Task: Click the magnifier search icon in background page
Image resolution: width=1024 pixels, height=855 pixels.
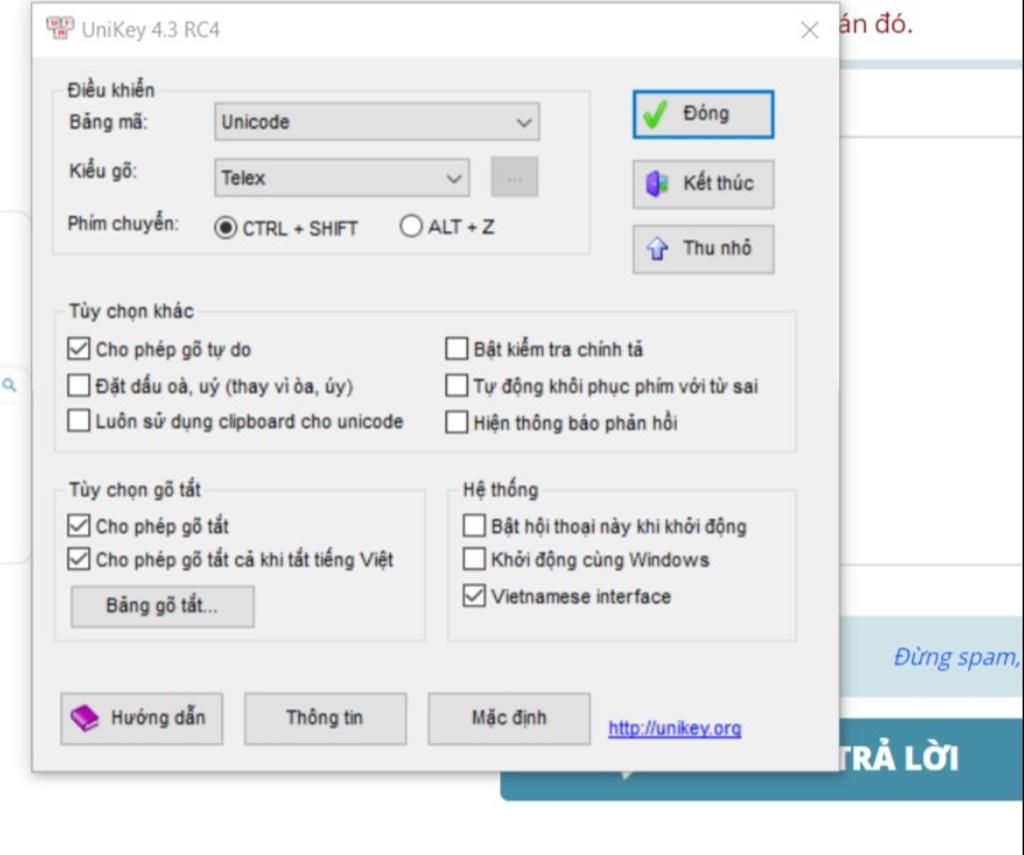Action: [9, 385]
